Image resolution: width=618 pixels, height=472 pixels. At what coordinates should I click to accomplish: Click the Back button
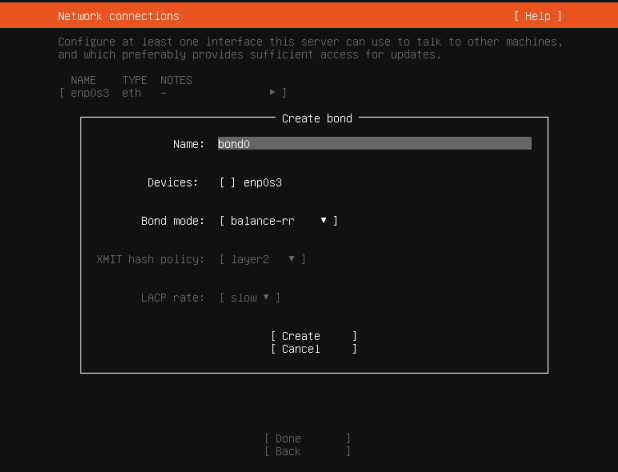pyautogui.click(x=307, y=452)
